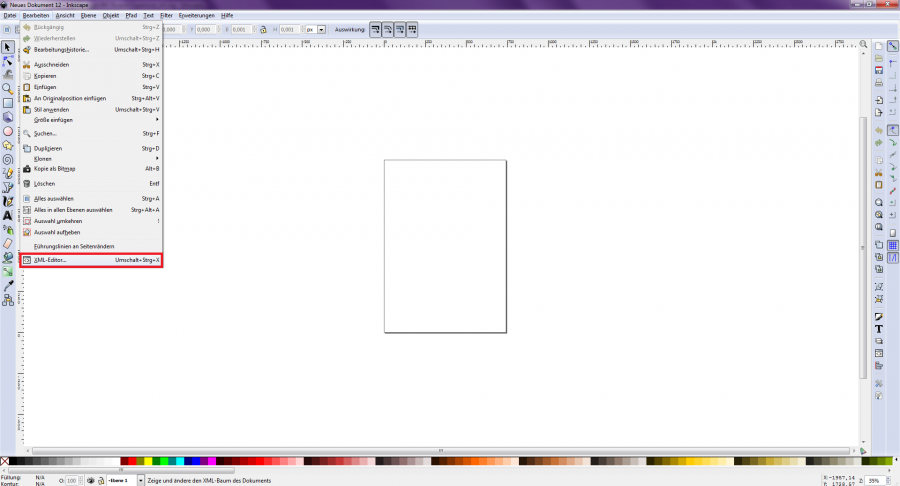Image resolution: width=900 pixels, height=486 pixels.
Task: Select the Text tool in toolbox
Action: click(7, 215)
